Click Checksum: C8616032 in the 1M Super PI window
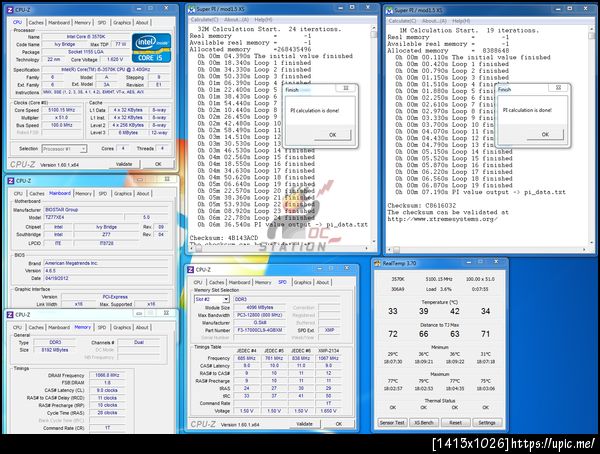 point(421,206)
